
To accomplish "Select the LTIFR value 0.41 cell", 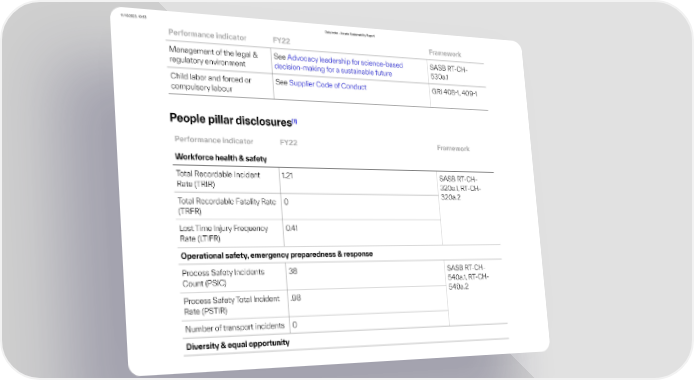I will pyautogui.click(x=362, y=233).
